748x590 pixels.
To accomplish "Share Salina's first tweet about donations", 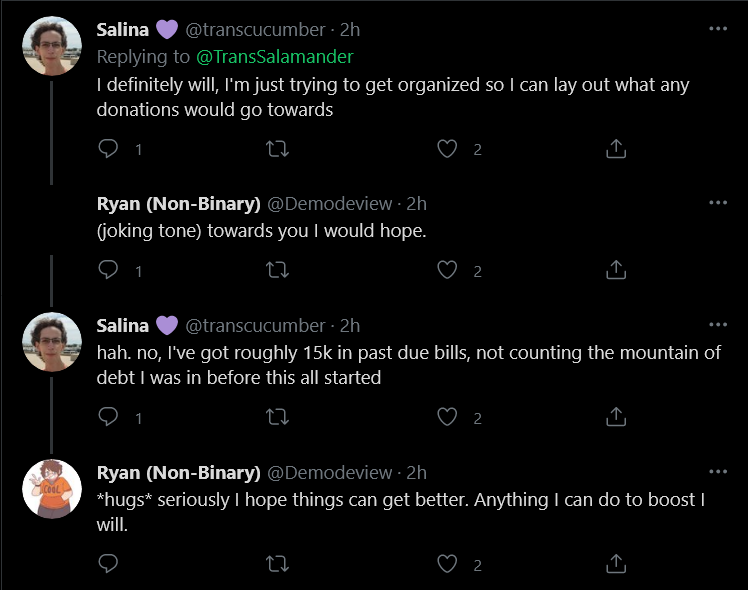I will pyautogui.click(x=616, y=149).
